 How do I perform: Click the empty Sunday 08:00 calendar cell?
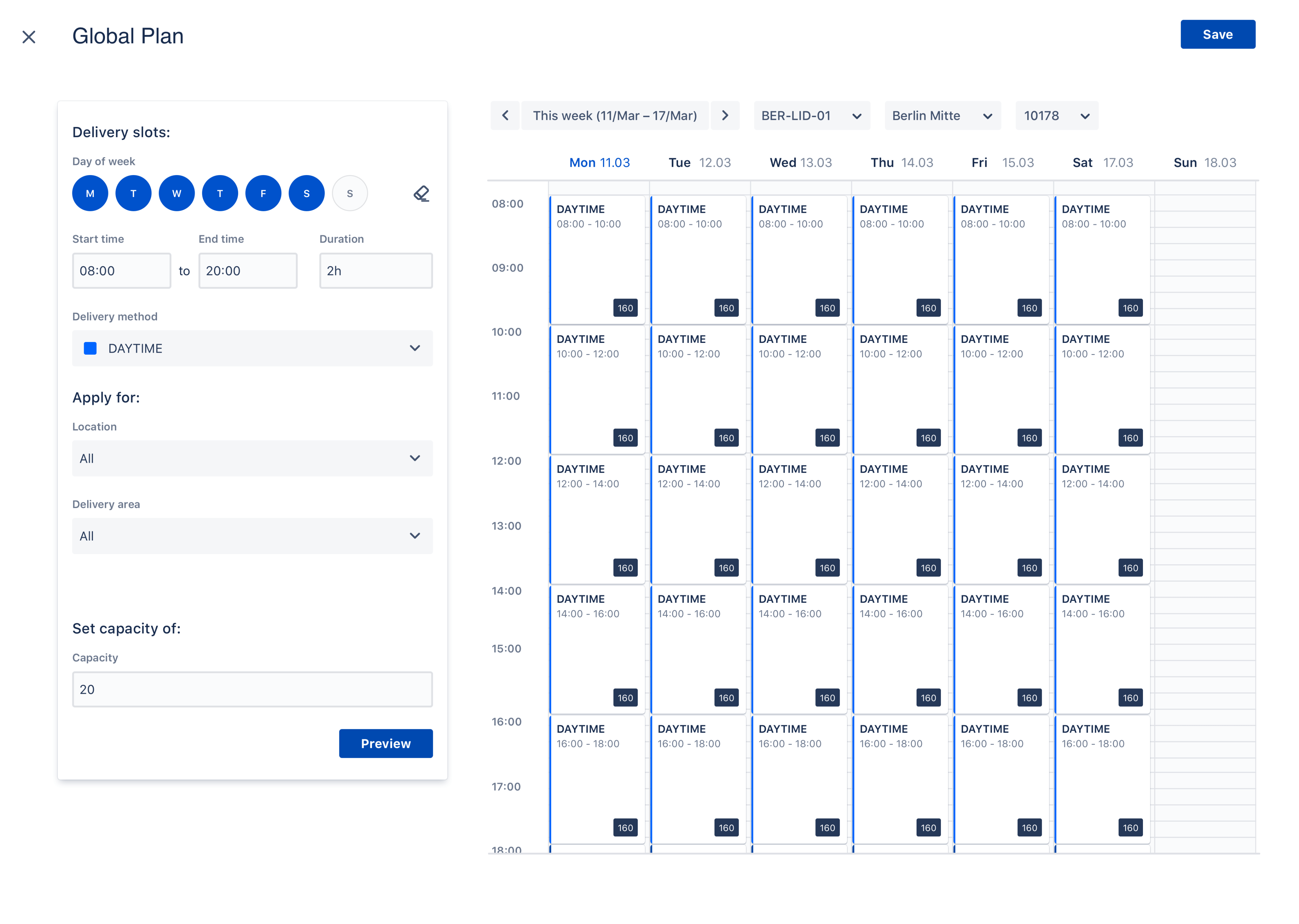1204,204
